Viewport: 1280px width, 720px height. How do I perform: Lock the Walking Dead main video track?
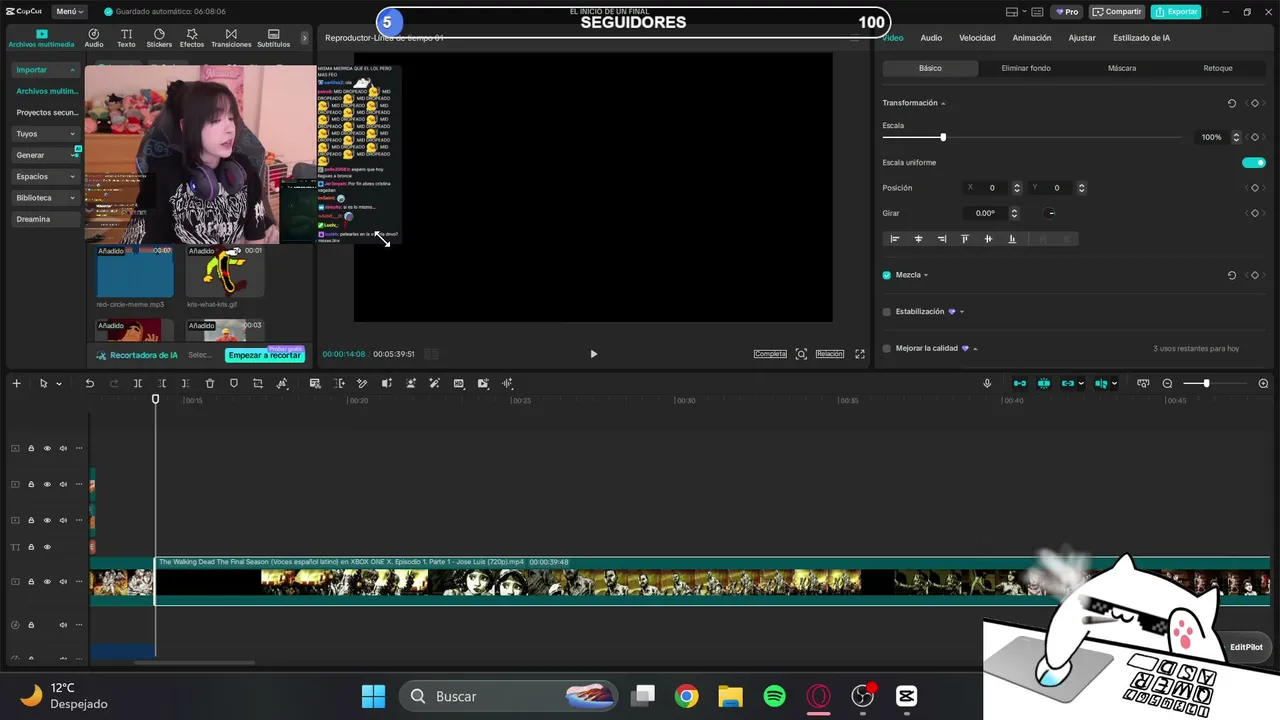pyautogui.click(x=31, y=582)
